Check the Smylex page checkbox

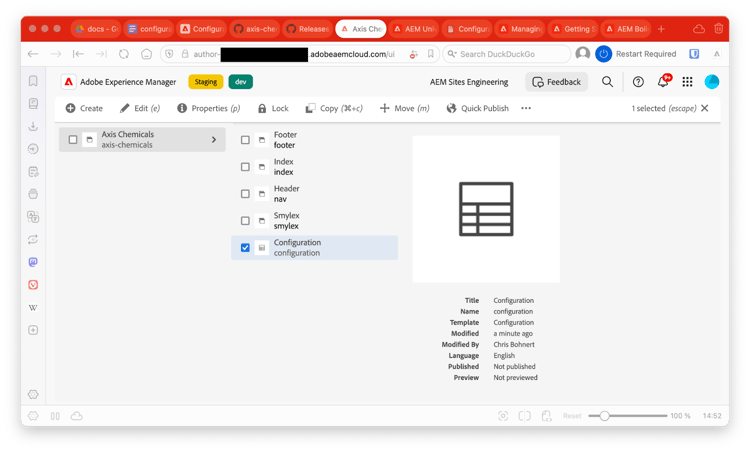click(245, 220)
